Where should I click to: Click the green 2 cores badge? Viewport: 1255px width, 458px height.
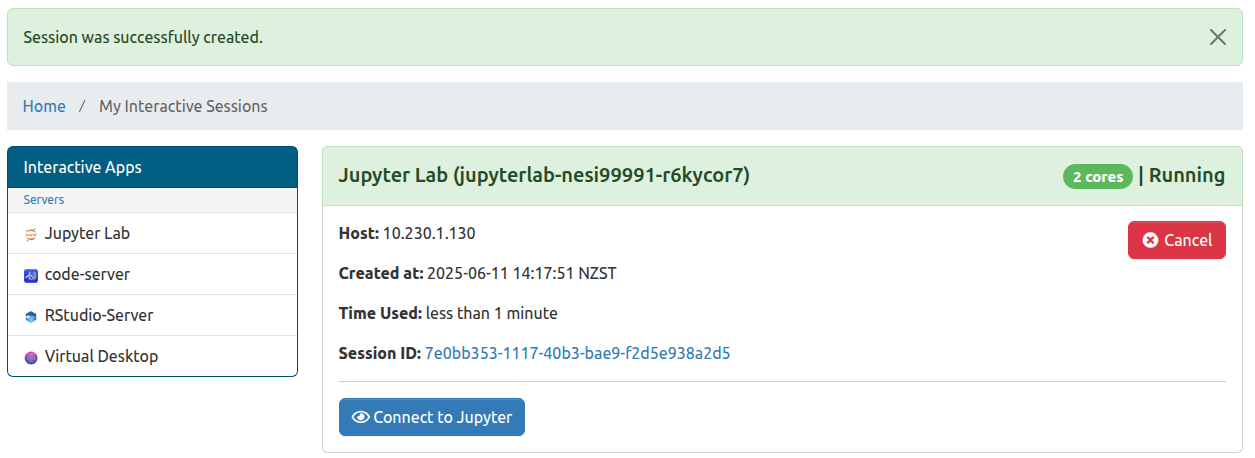click(x=1097, y=177)
